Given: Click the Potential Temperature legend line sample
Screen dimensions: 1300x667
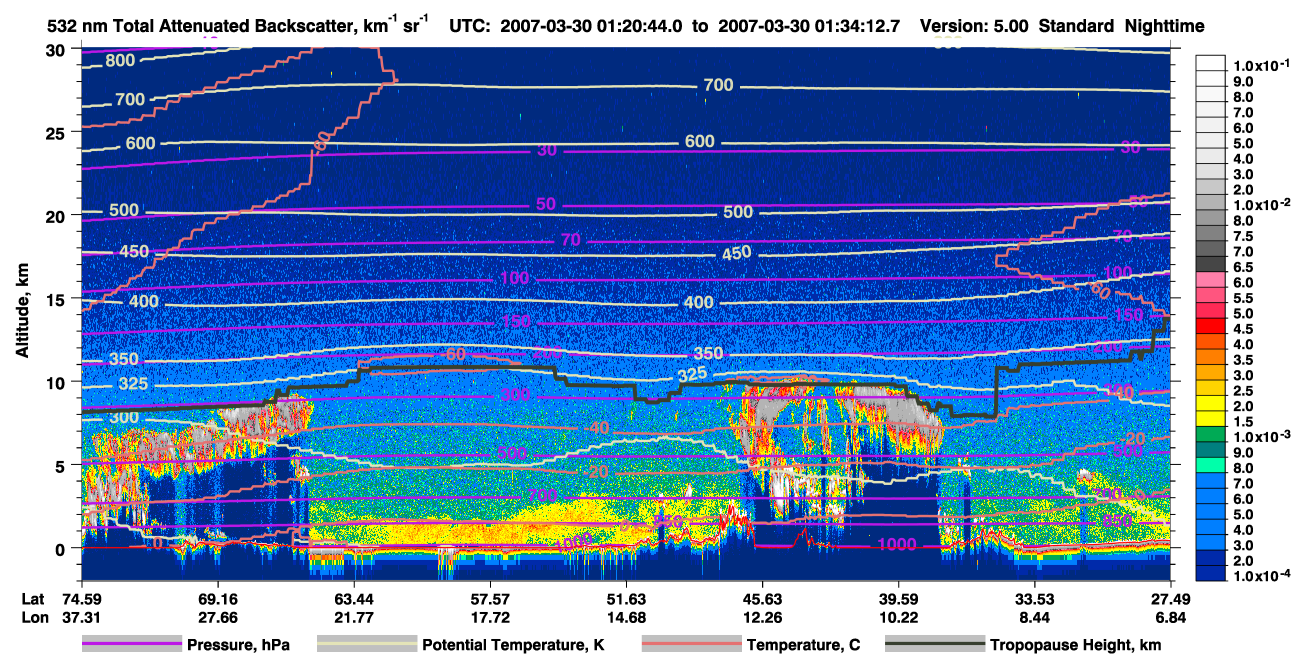Looking at the screenshot, I should (x=366, y=645).
